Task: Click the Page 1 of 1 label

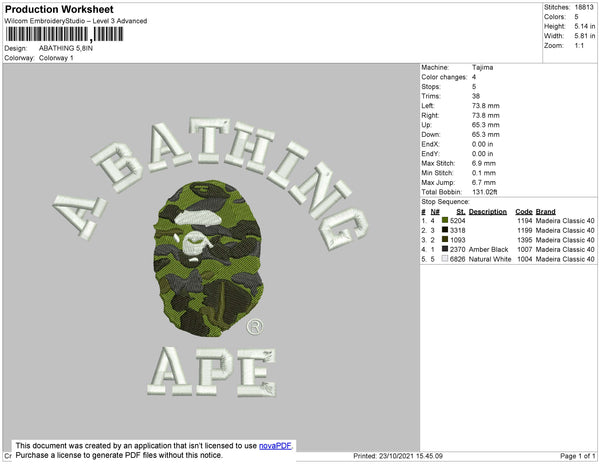Action: tap(578, 456)
